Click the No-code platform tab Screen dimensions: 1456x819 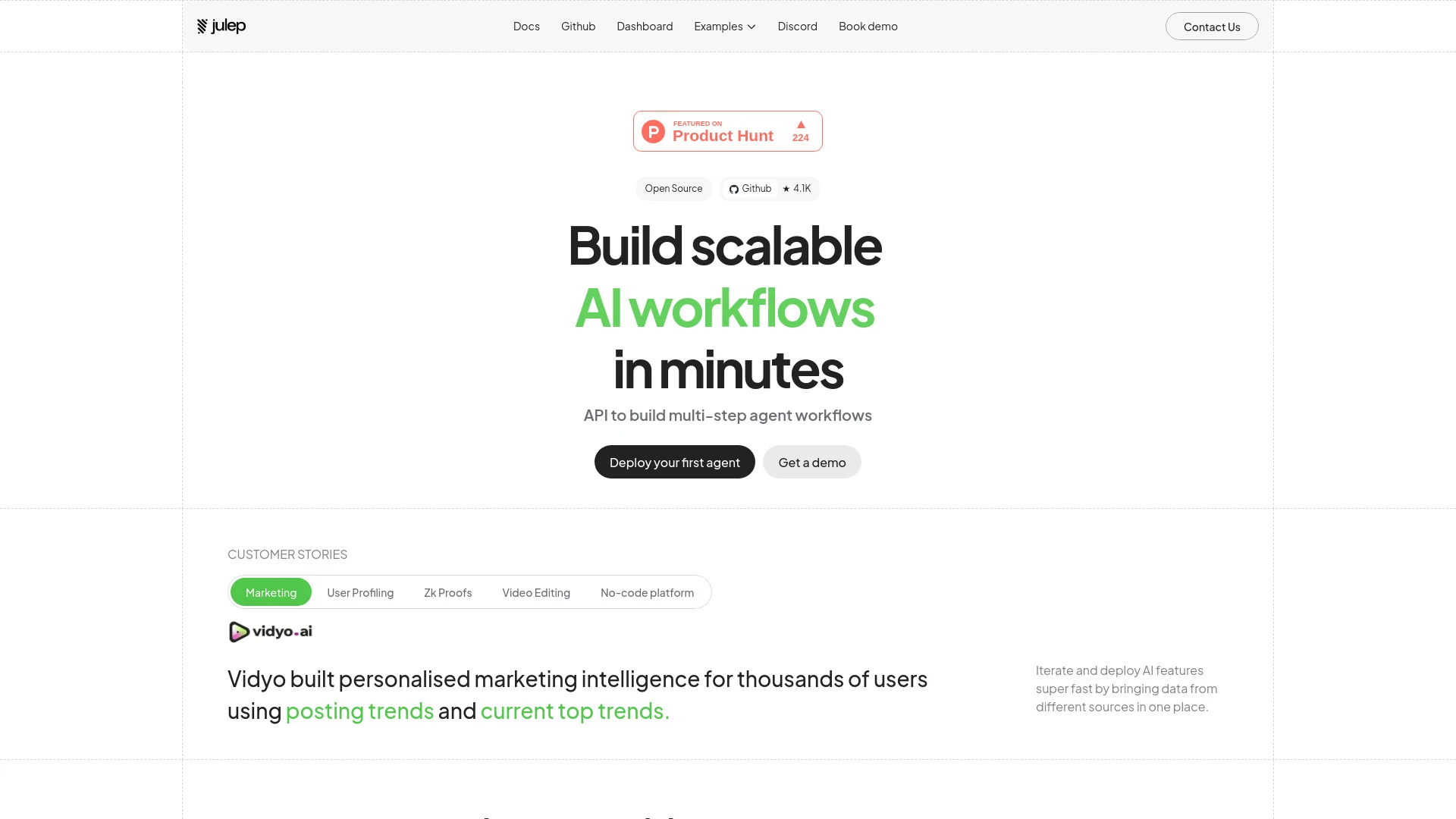click(647, 592)
